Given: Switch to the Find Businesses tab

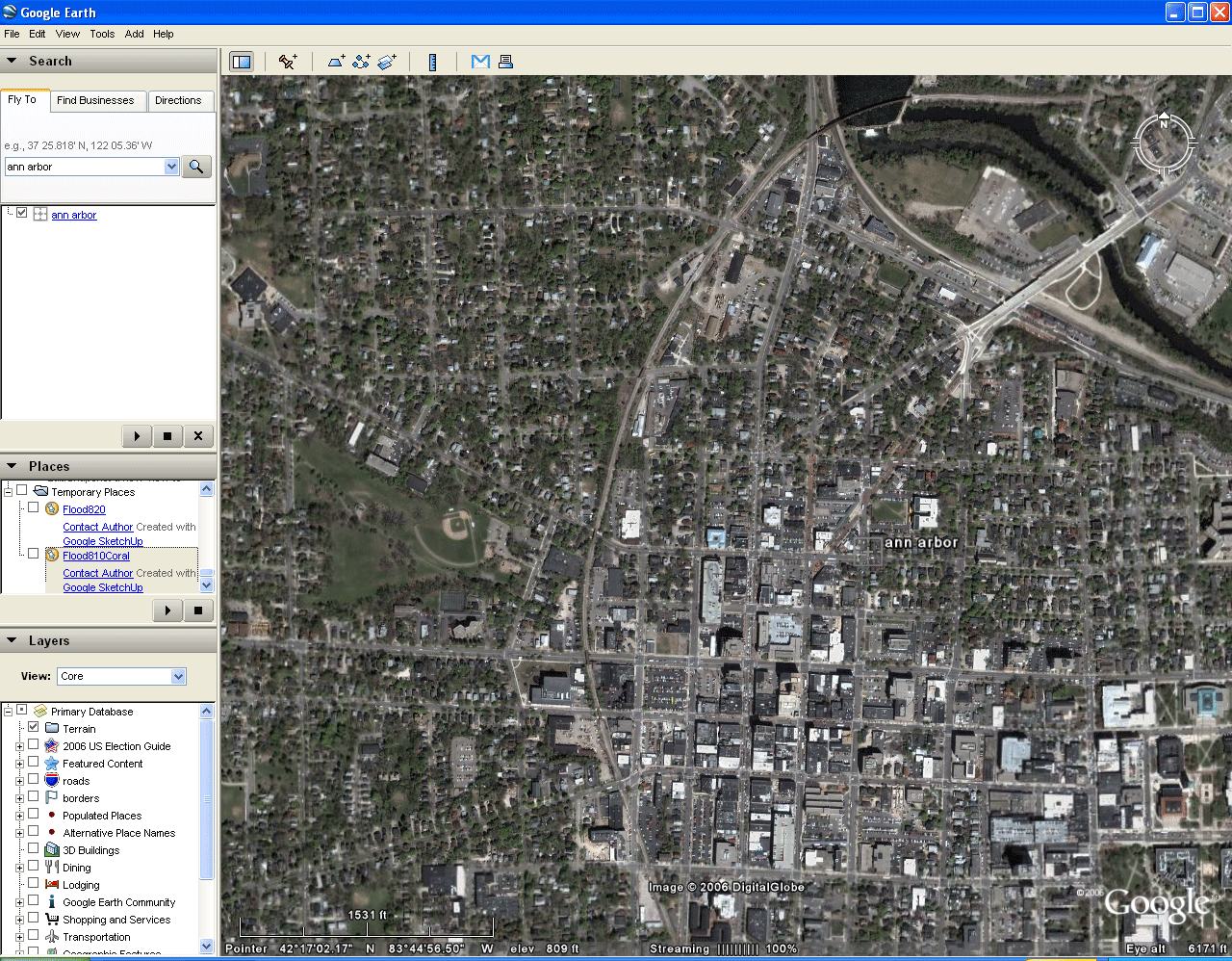Looking at the screenshot, I should point(95,100).
